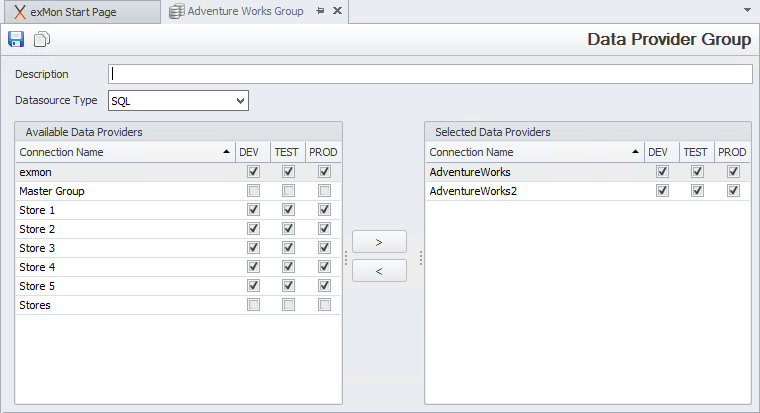Uncheck PROD checkbox for Store 3
The image size is (760, 413).
pos(324,248)
